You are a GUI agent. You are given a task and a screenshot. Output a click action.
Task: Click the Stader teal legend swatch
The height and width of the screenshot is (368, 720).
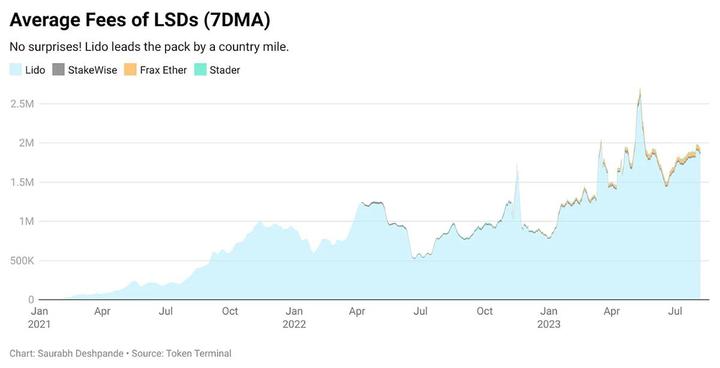[x=200, y=70]
